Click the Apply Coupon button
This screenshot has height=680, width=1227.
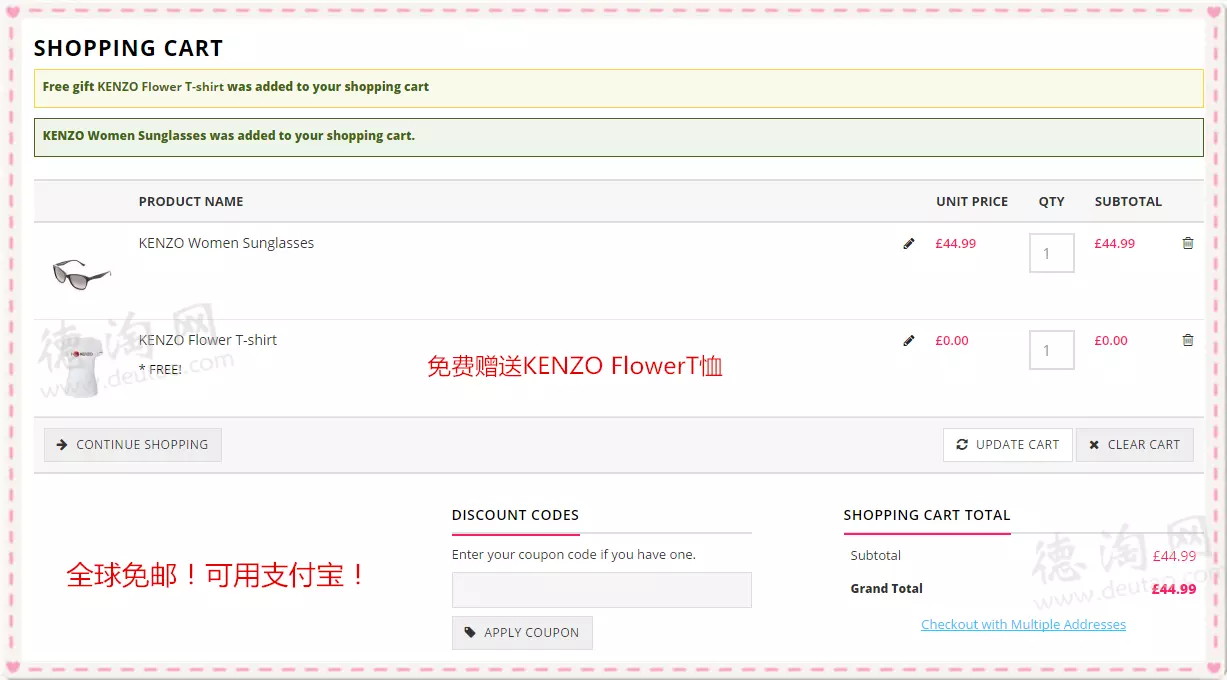[522, 633]
